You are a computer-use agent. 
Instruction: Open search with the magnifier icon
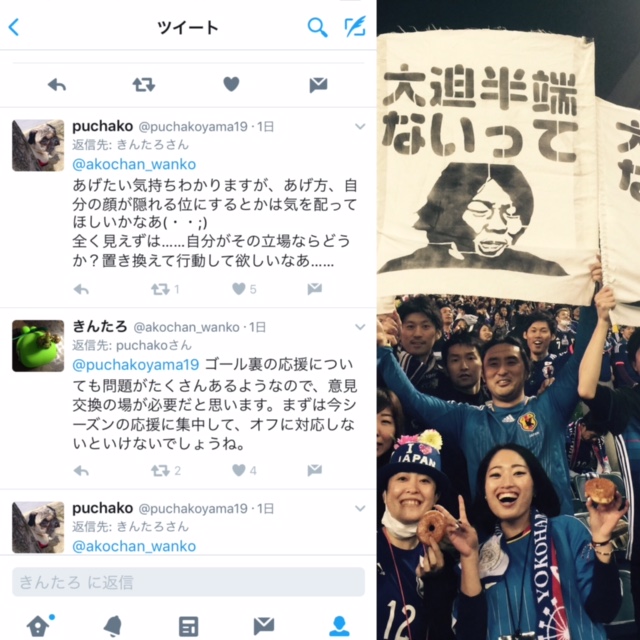click(317, 27)
